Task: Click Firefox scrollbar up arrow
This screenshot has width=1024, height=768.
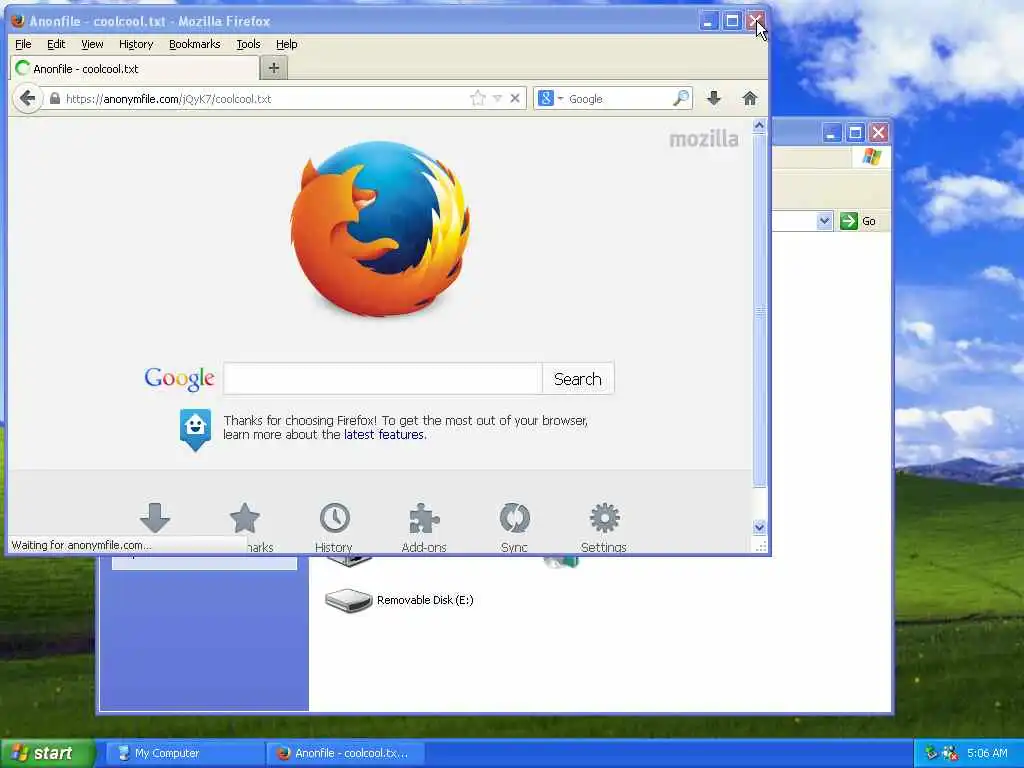Action: [759, 125]
